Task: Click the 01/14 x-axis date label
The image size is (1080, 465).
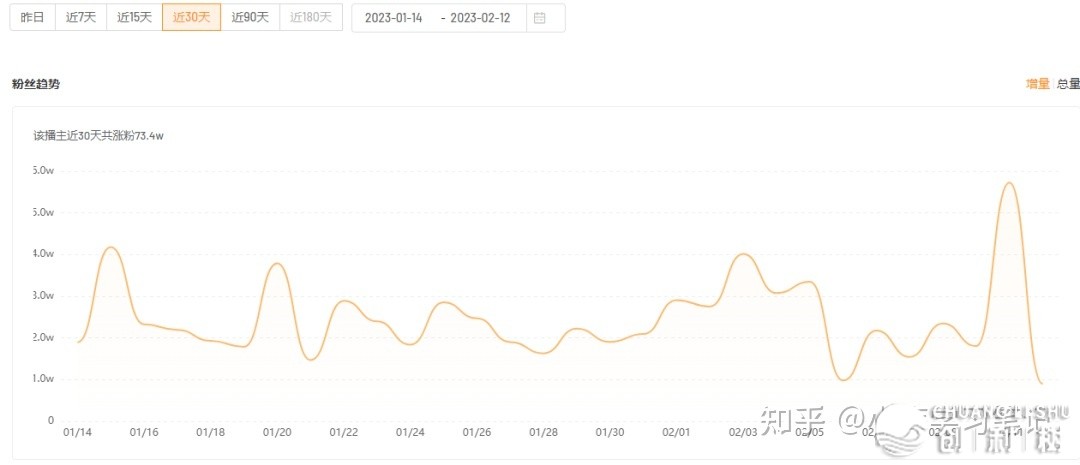Action: [x=77, y=432]
